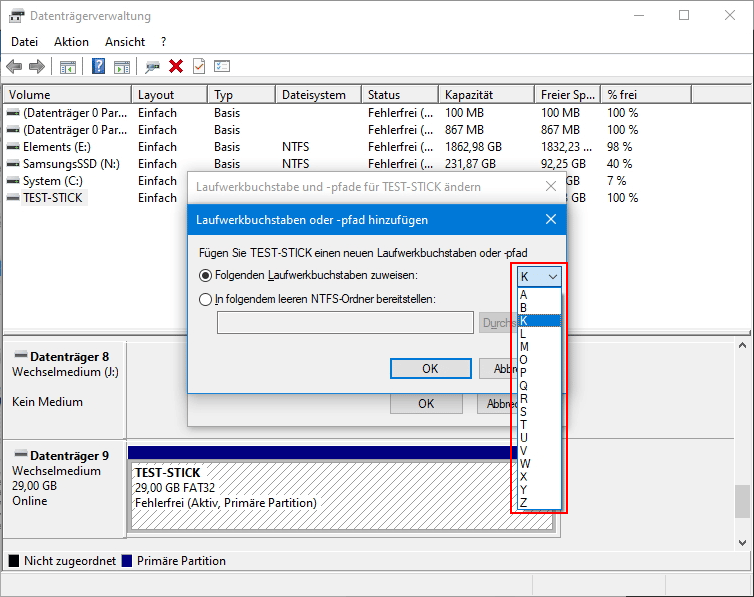754x597 pixels.
Task: Choose letter W in dropdown list
Action: 539,463
